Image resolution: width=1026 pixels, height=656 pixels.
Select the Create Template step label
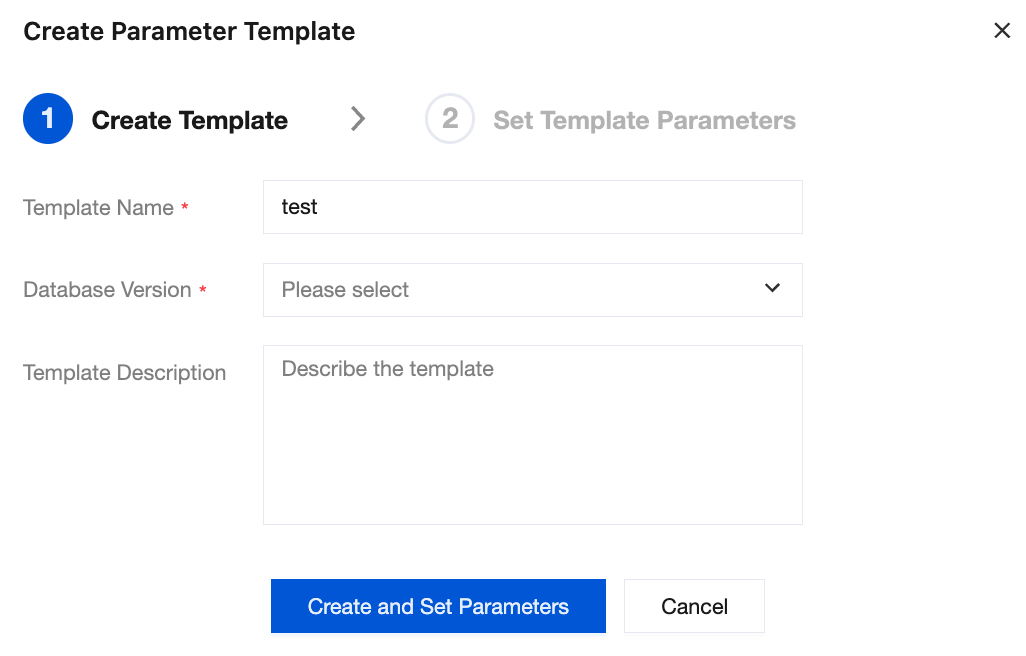tap(189, 121)
